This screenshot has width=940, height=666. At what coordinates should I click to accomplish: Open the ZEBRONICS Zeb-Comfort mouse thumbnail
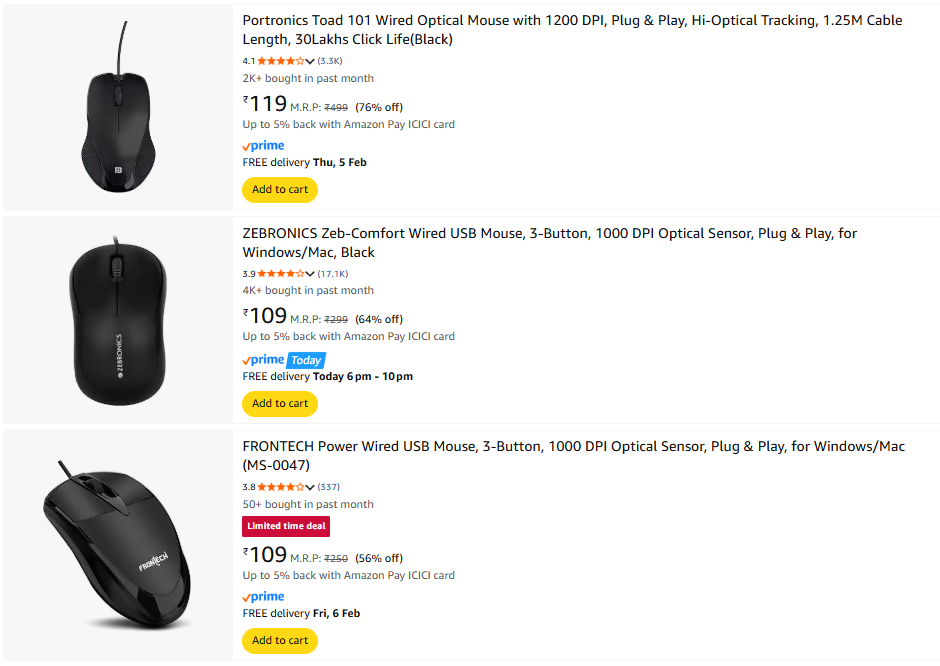(x=117, y=320)
